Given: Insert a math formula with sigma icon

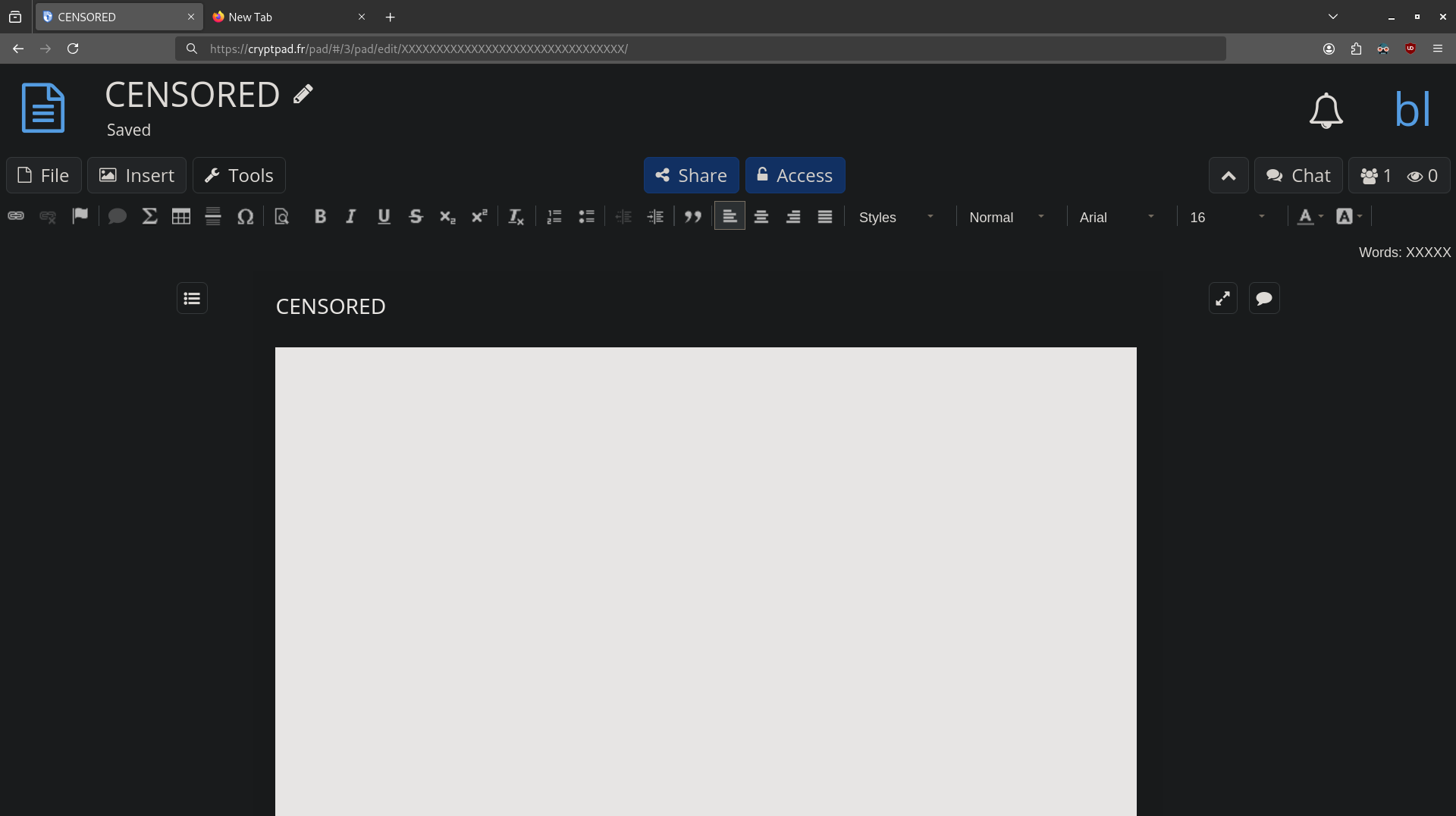Looking at the screenshot, I should point(149,217).
